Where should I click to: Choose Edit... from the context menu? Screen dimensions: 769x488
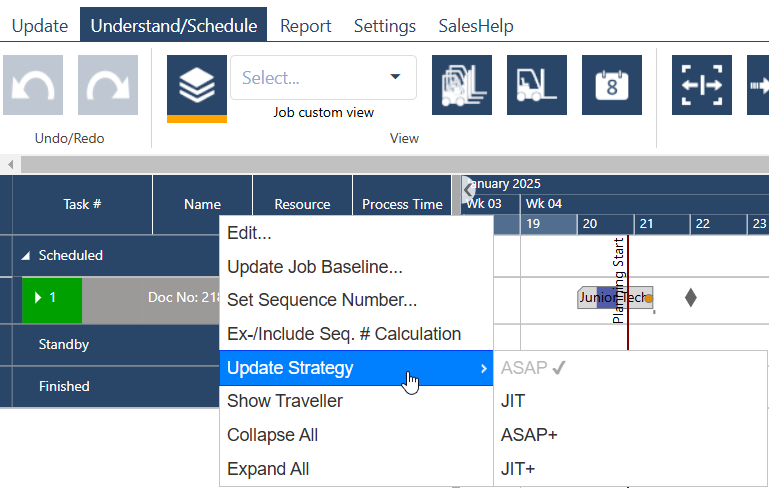[x=356, y=233]
